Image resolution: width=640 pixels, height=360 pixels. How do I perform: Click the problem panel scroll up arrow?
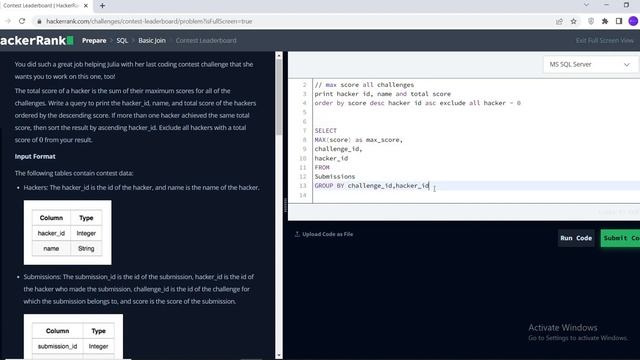point(279,55)
